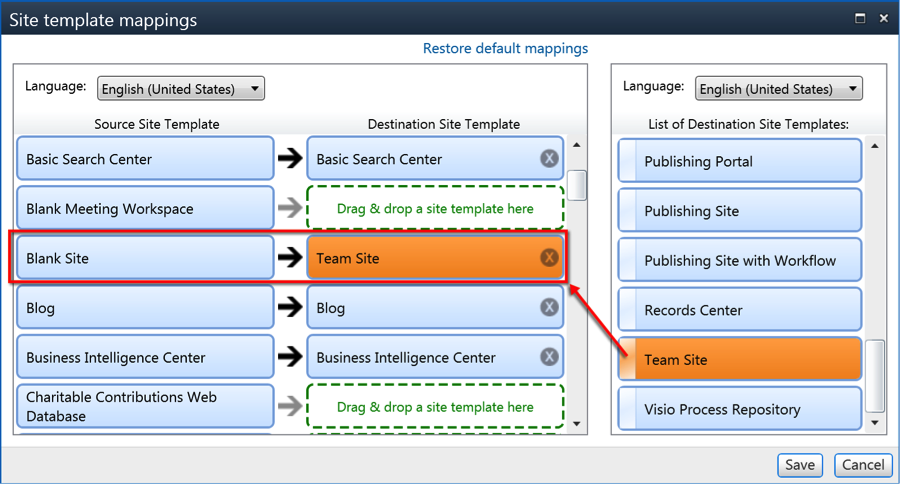The width and height of the screenshot is (900, 484).
Task: Click the gray arrow next to Charitable Contributions
Action: pyautogui.click(x=290, y=406)
